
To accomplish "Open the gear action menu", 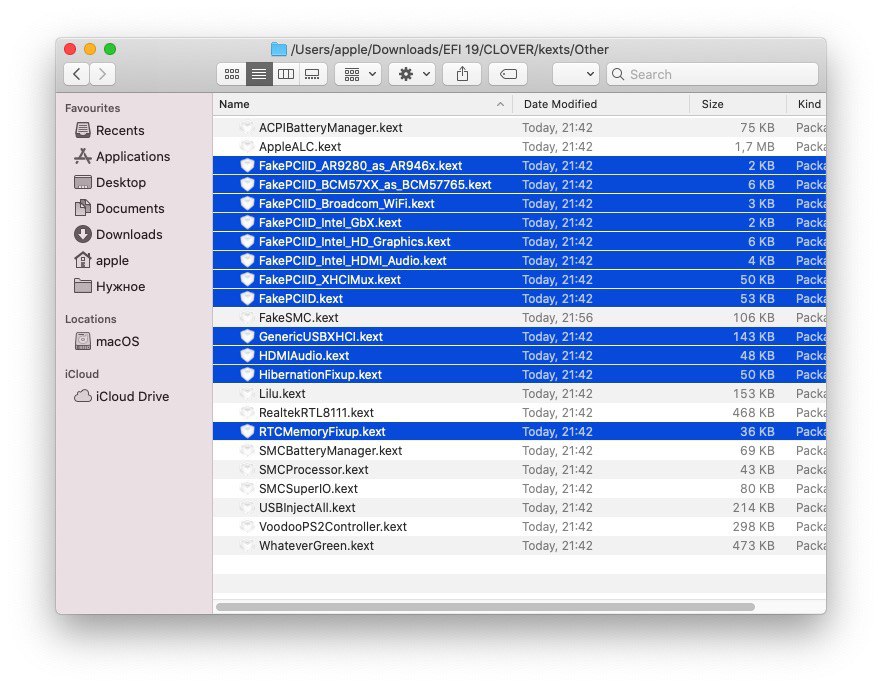I will pos(412,74).
